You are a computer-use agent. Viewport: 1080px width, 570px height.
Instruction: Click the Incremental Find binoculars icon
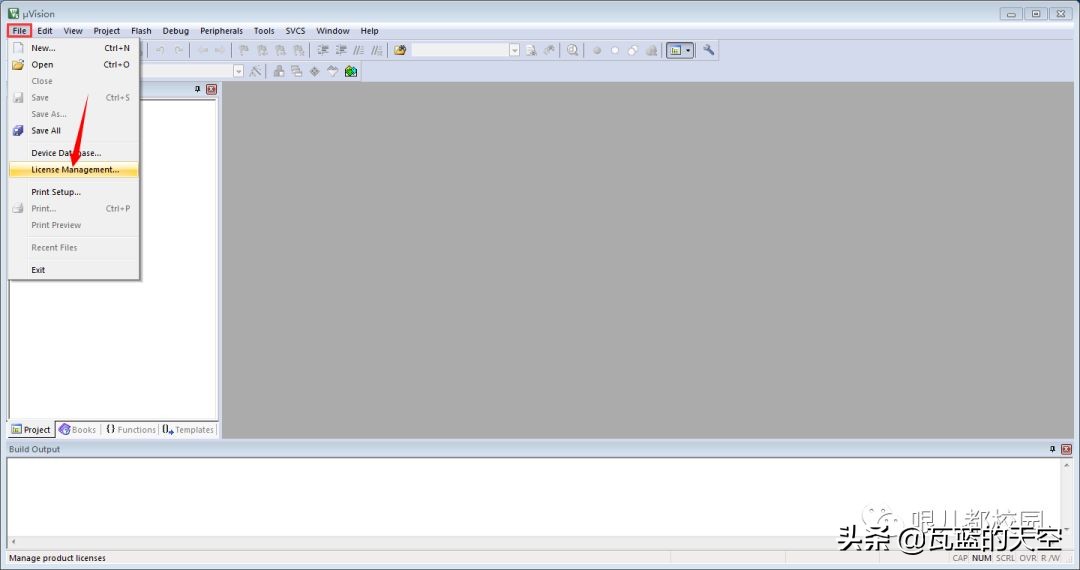pyautogui.click(x=549, y=50)
